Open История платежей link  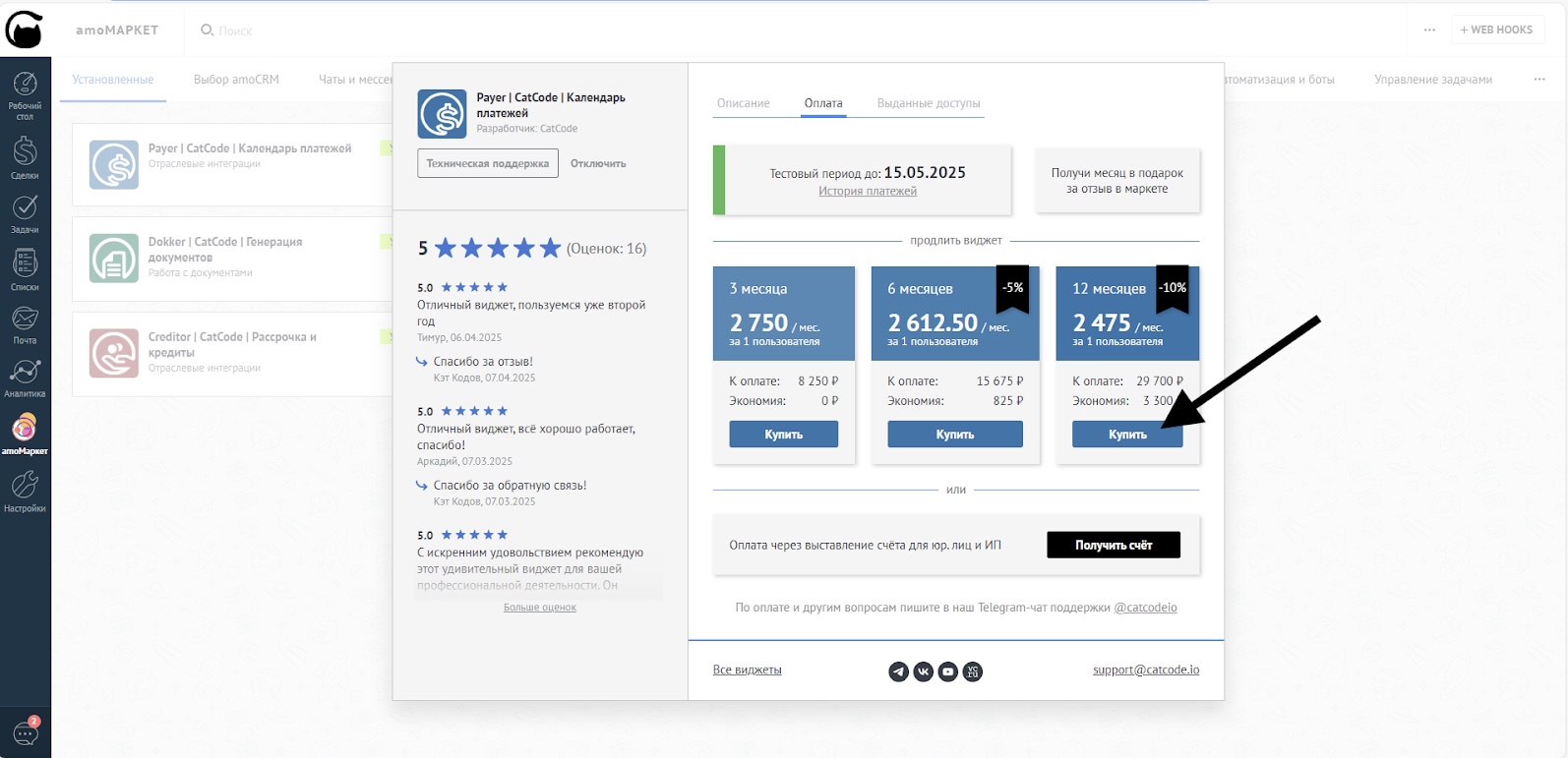(868, 191)
